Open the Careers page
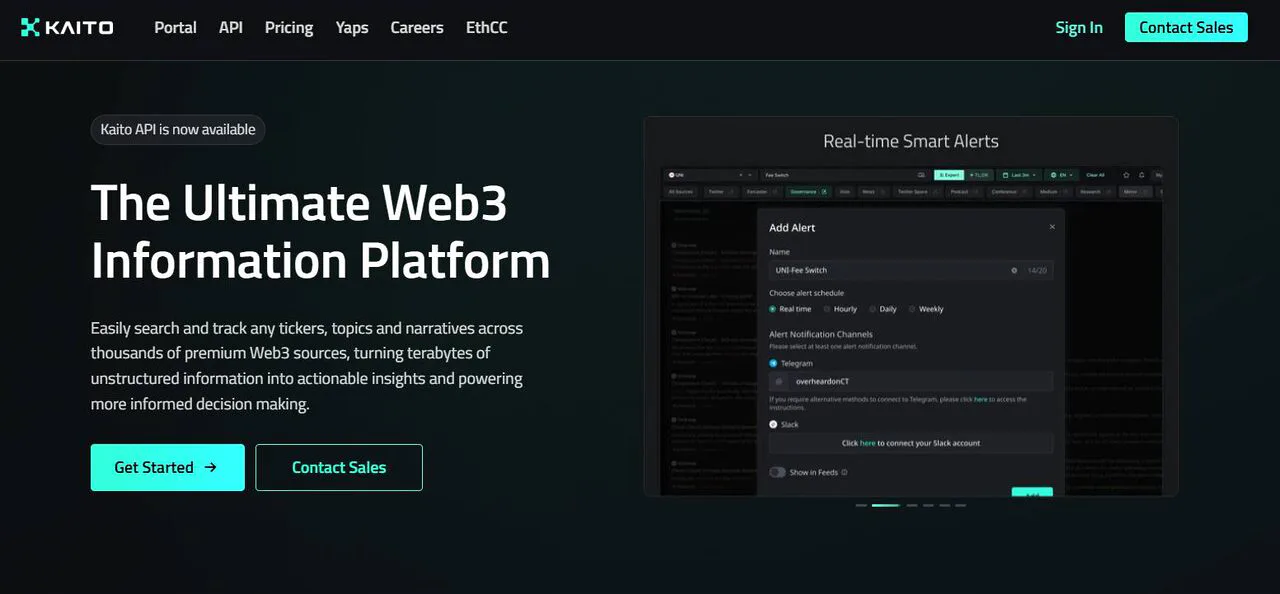1280x594 pixels. pyautogui.click(x=417, y=27)
